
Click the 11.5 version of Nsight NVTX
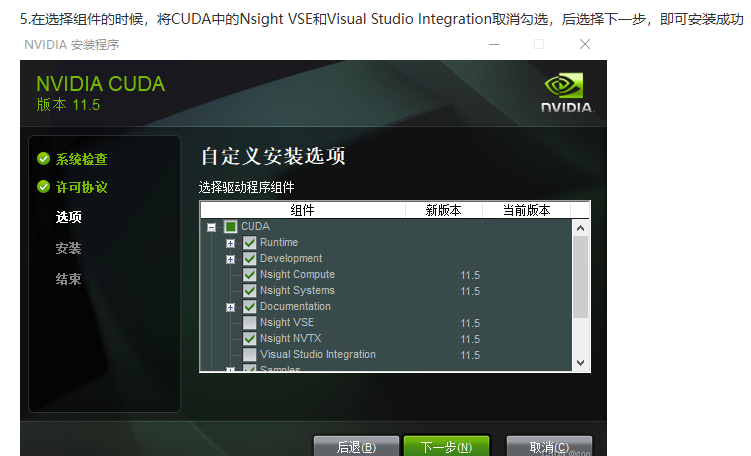click(x=470, y=339)
